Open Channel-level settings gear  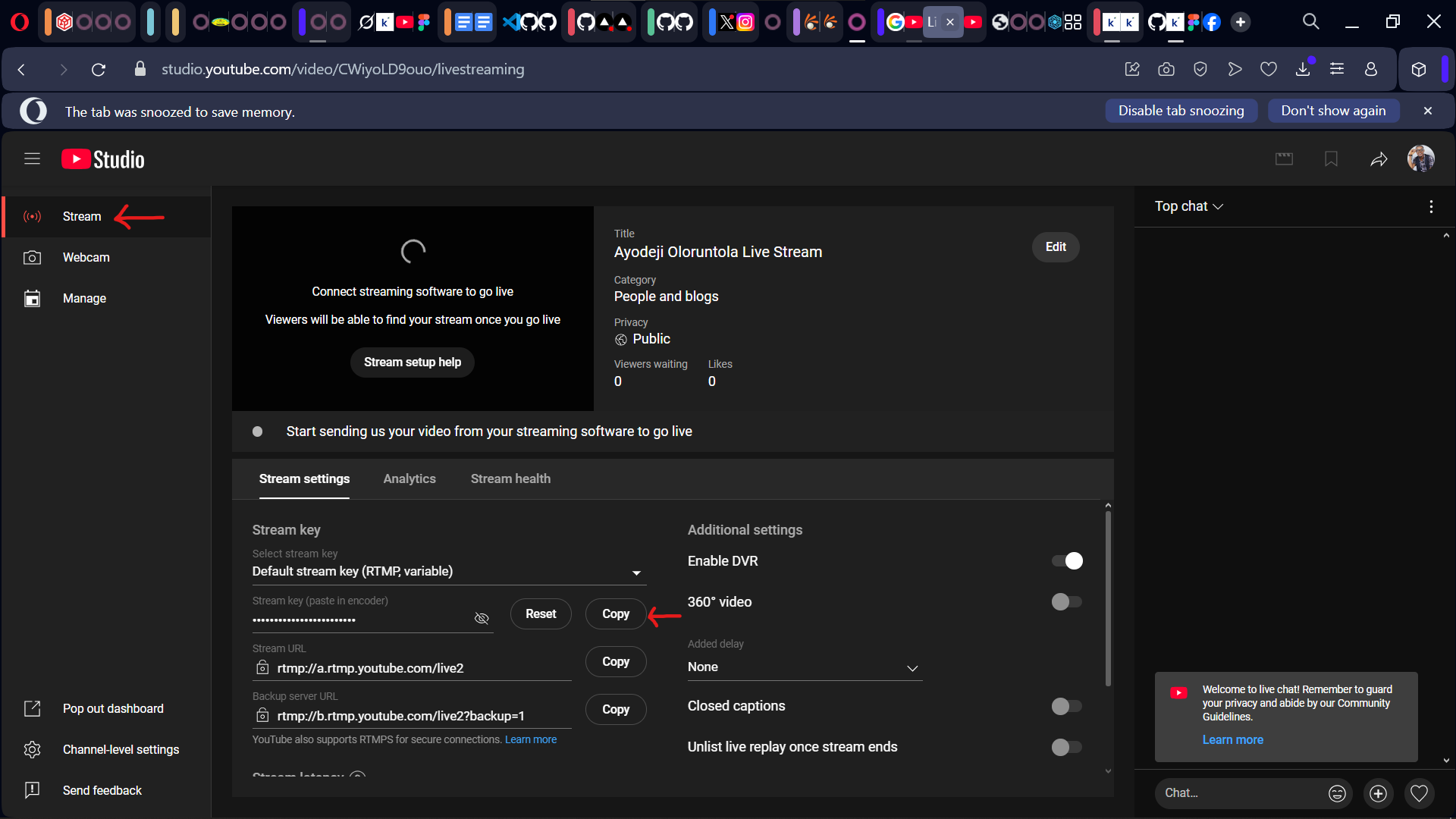click(x=32, y=749)
